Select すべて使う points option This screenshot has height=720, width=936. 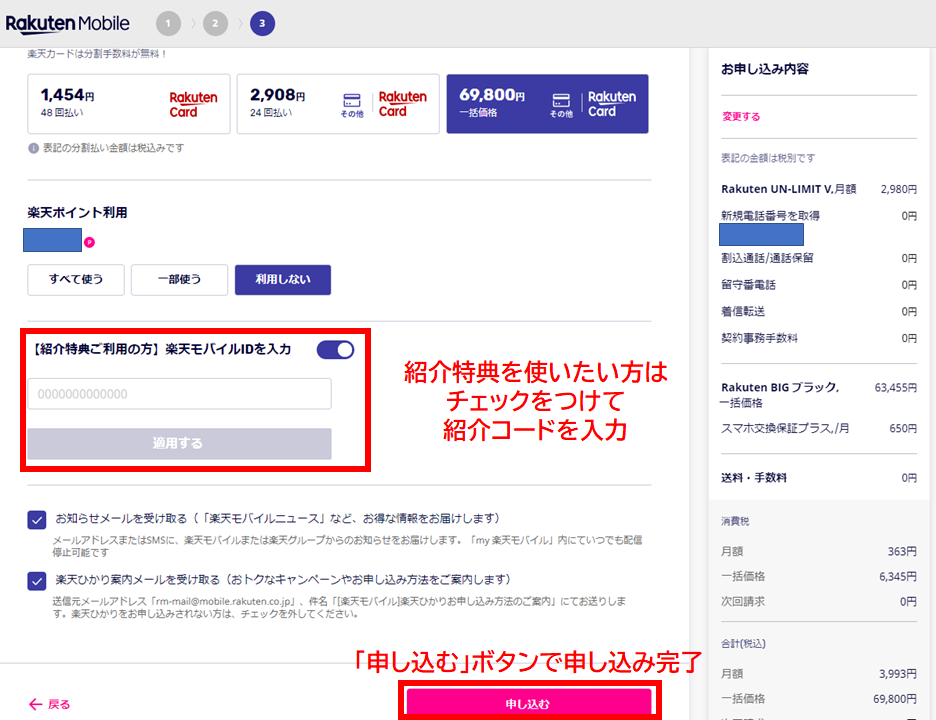click(76, 279)
